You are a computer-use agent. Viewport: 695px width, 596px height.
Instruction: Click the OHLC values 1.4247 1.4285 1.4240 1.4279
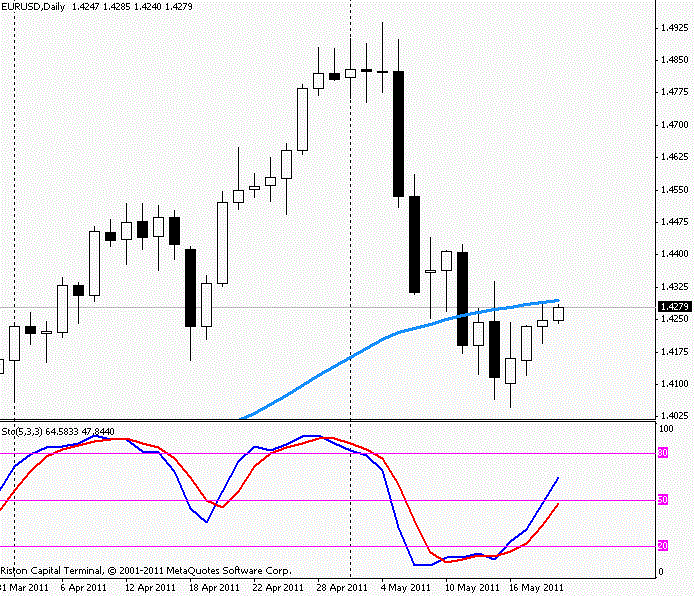click(132, 7)
